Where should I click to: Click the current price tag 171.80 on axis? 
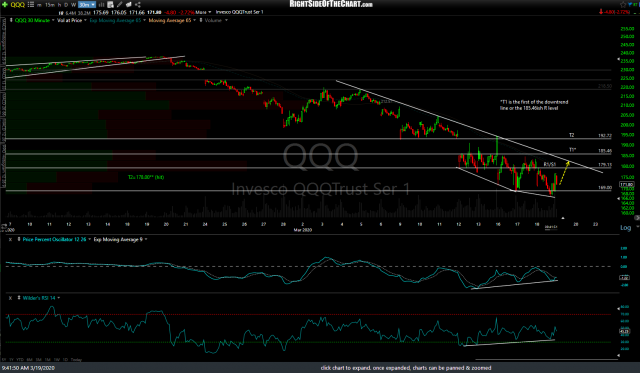pyautogui.click(x=627, y=184)
